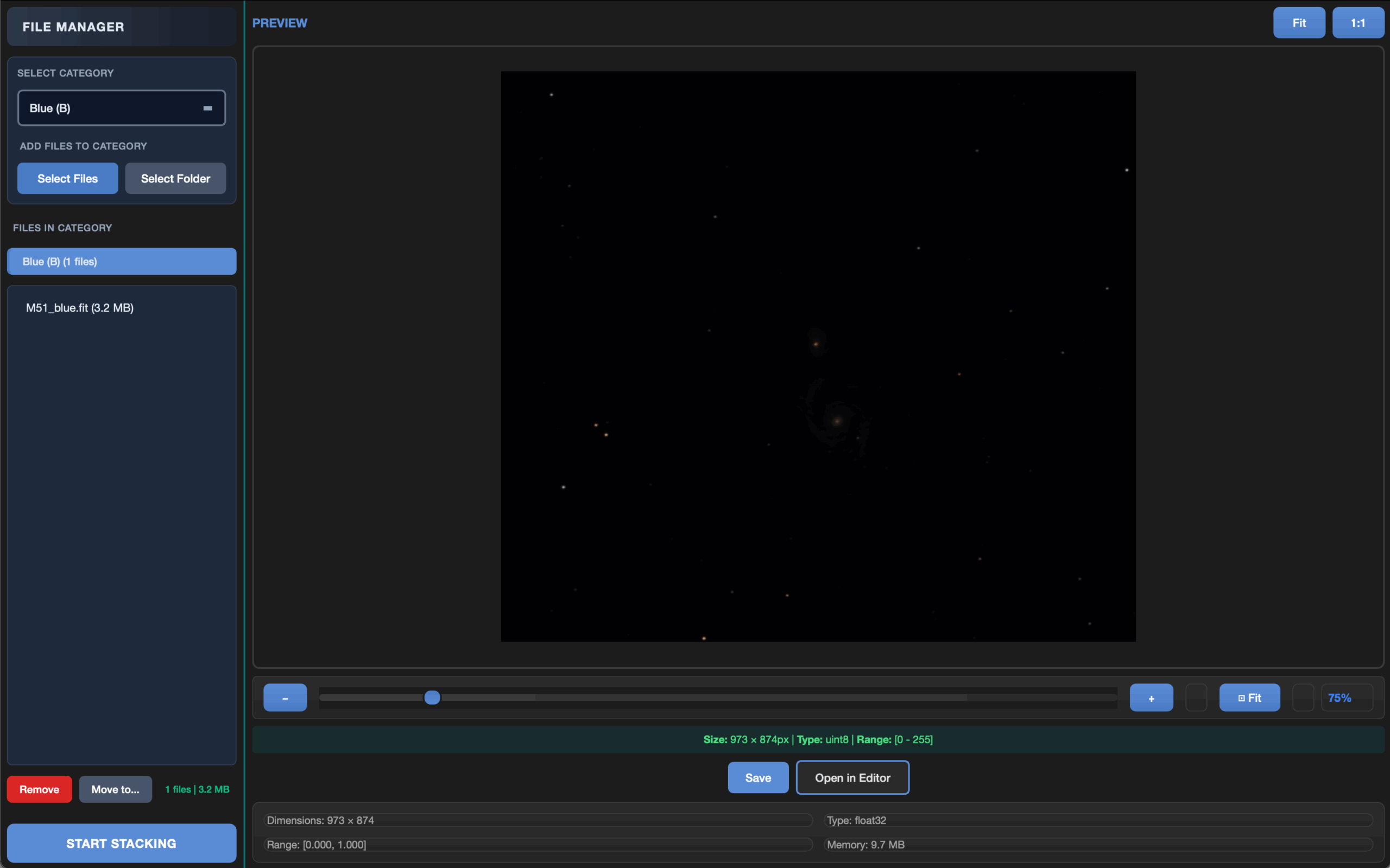1390x868 pixels.
Task: Click the galaxy preview image
Action: pyautogui.click(x=818, y=356)
